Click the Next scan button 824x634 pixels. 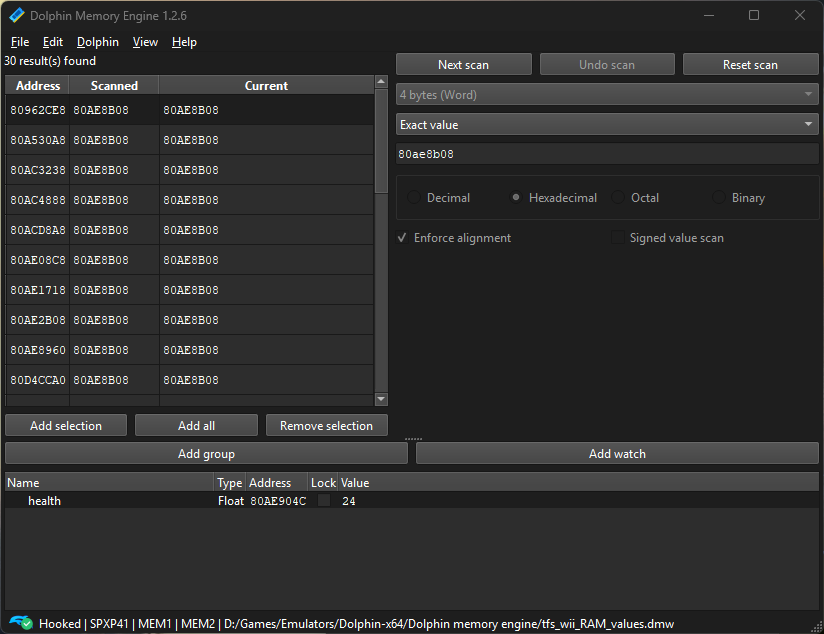click(464, 65)
